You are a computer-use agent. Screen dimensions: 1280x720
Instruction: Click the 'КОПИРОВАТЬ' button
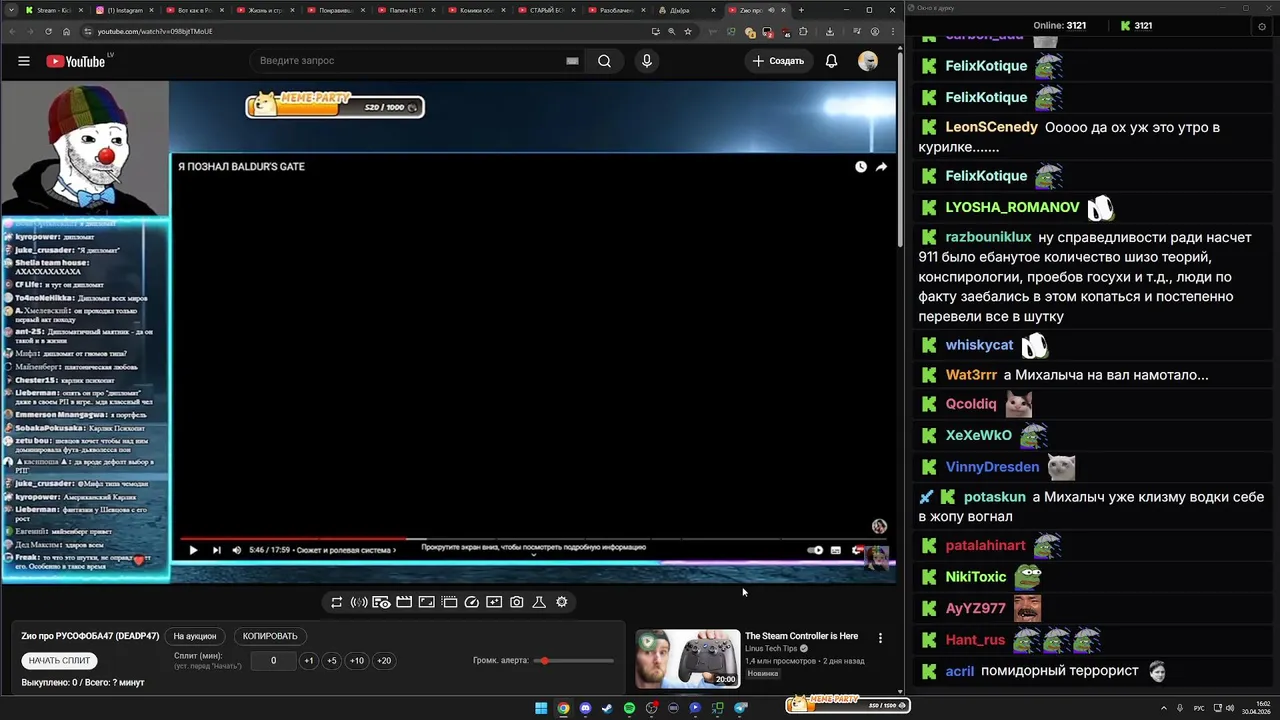[x=270, y=636]
